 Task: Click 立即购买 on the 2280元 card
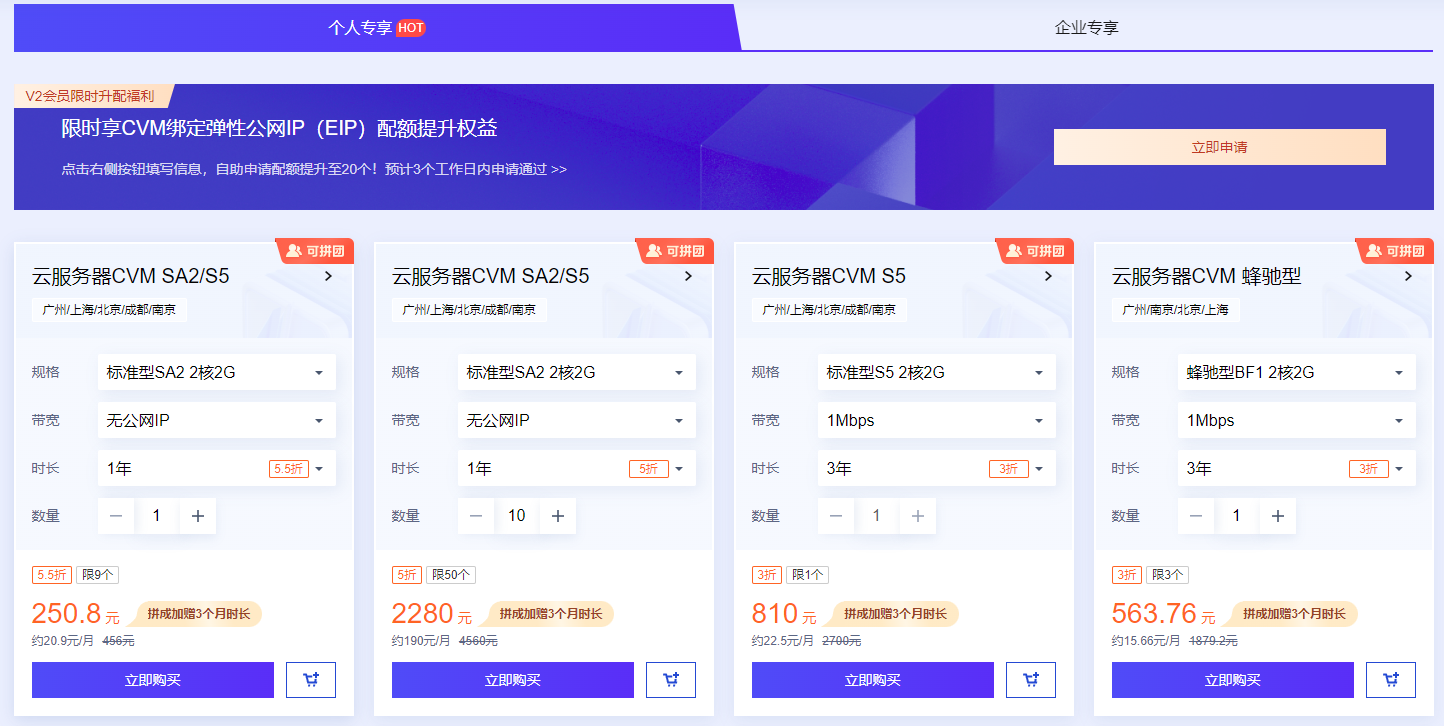click(513, 680)
